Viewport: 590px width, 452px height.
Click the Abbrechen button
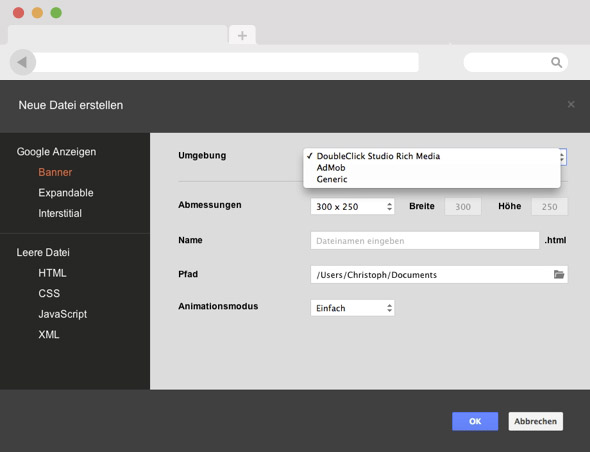pos(535,421)
